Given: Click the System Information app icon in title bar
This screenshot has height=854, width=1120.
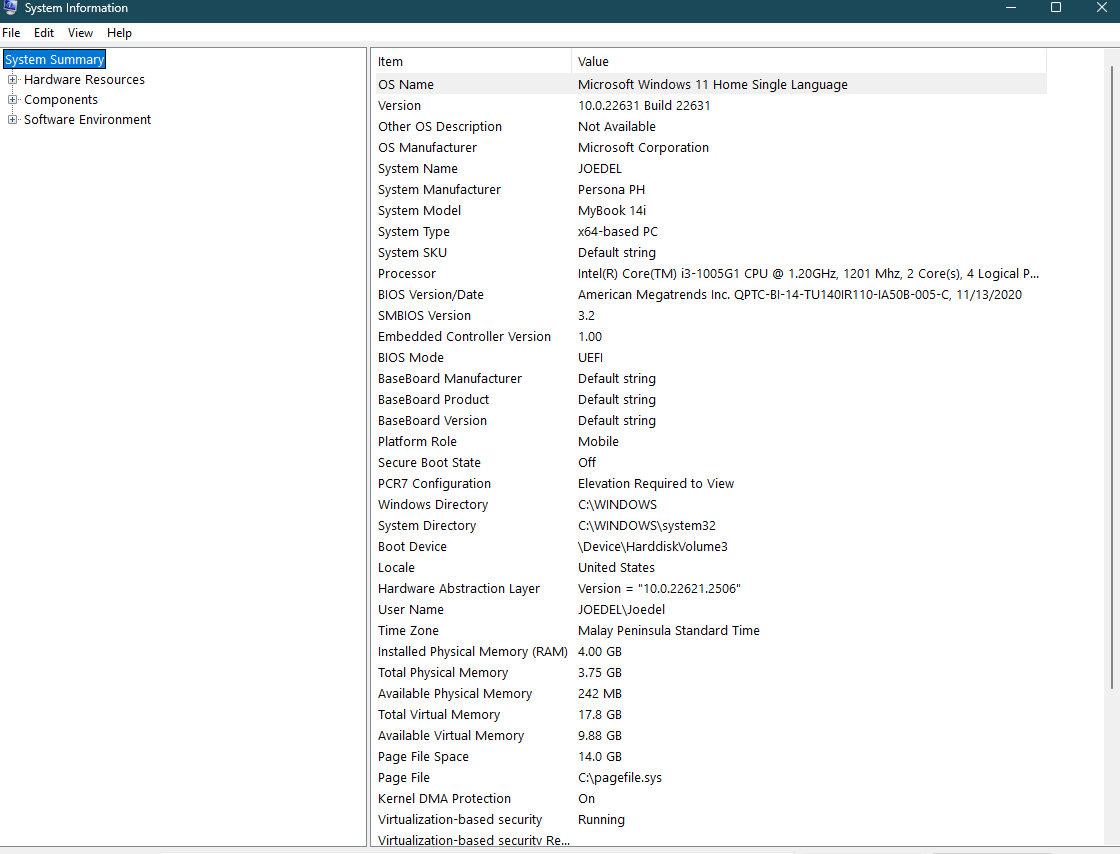Looking at the screenshot, I should [x=9, y=8].
